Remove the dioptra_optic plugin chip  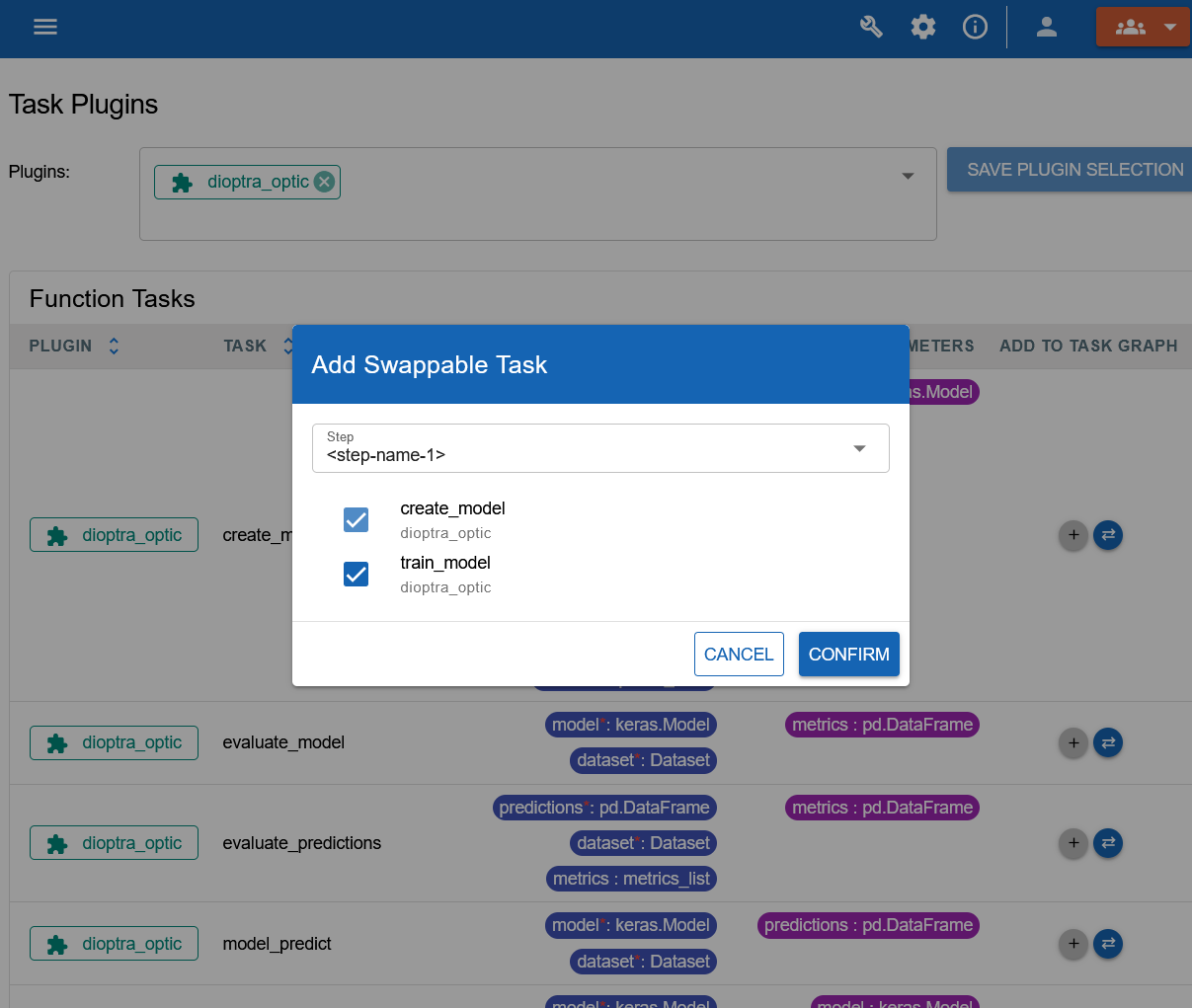point(324,182)
